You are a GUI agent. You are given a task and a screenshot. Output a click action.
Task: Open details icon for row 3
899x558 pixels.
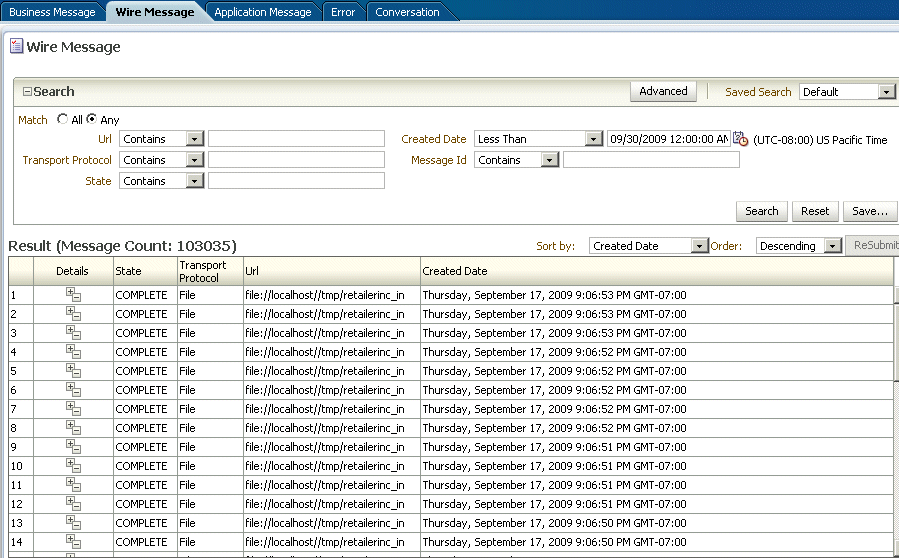pyautogui.click(x=73, y=333)
